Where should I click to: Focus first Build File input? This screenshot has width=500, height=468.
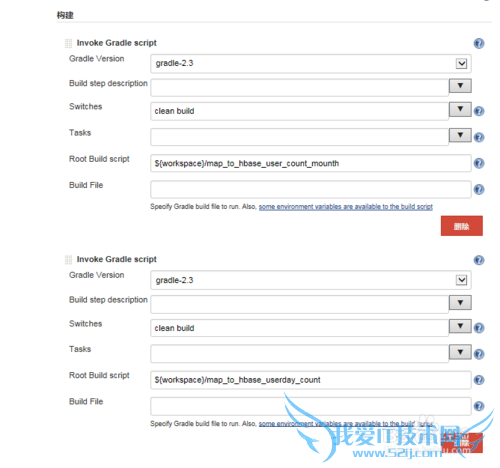(311, 189)
